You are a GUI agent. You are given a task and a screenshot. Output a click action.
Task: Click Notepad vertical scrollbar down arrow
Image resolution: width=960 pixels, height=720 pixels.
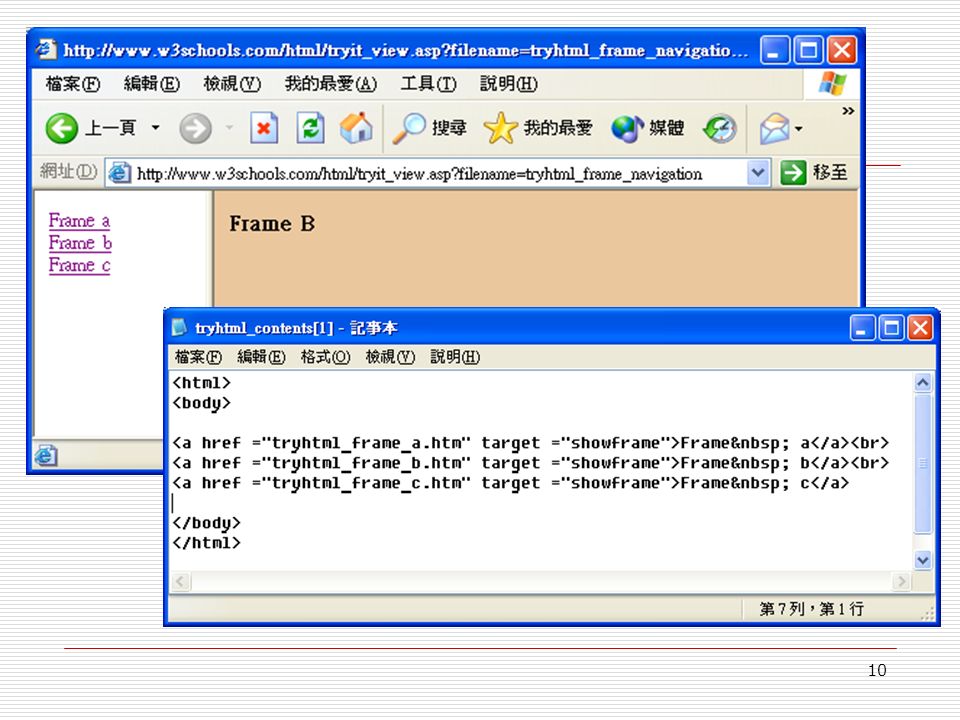click(x=923, y=560)
